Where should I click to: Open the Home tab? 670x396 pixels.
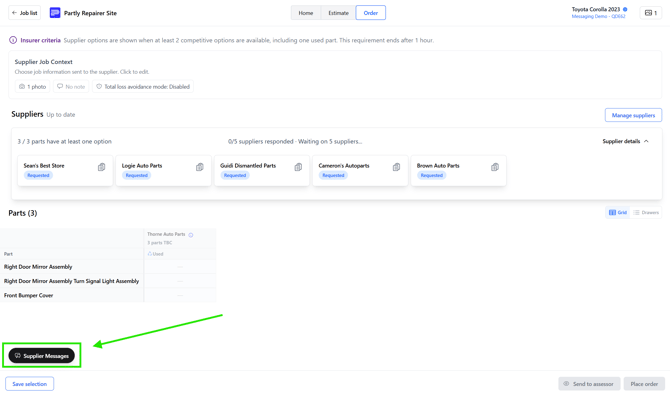(x=306, y=13)
